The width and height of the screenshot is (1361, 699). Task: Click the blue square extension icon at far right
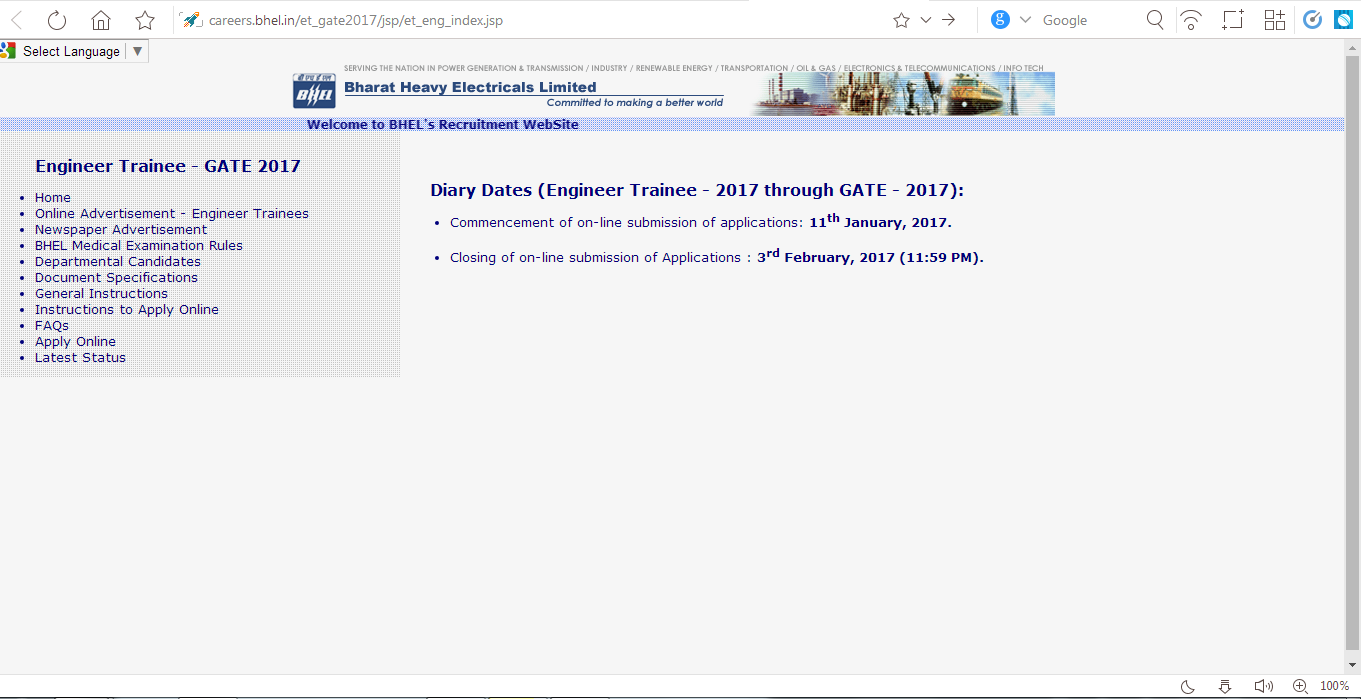(x=1343, y=20)
